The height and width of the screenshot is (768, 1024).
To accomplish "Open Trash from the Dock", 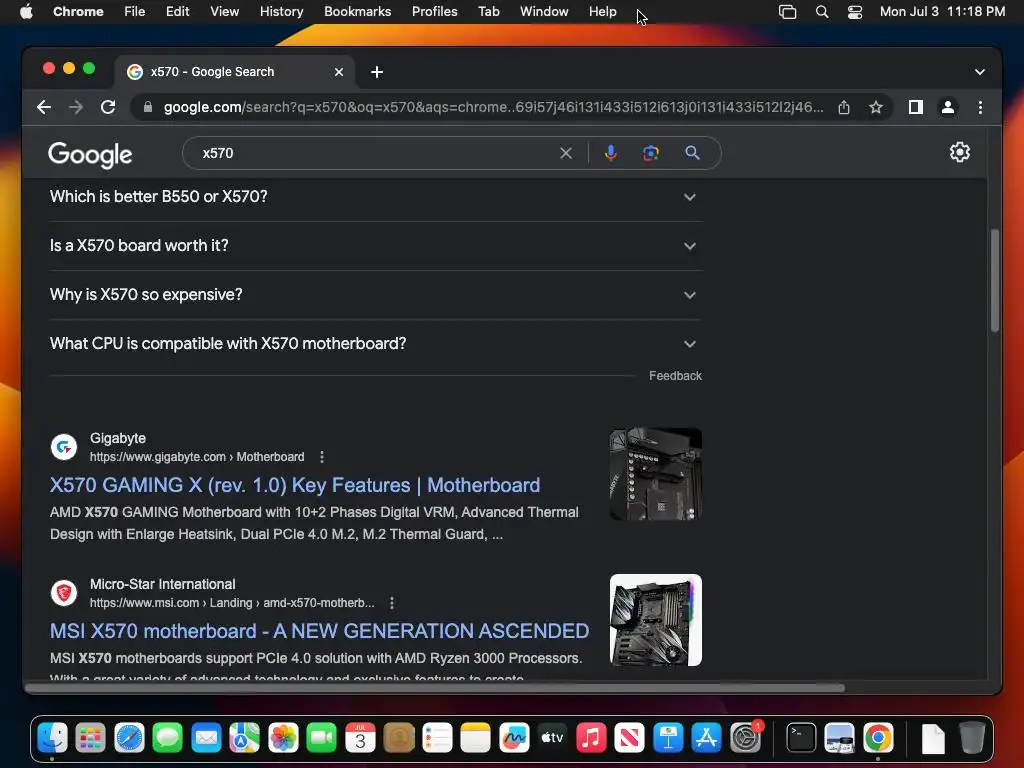I will (x=972, y=739).
